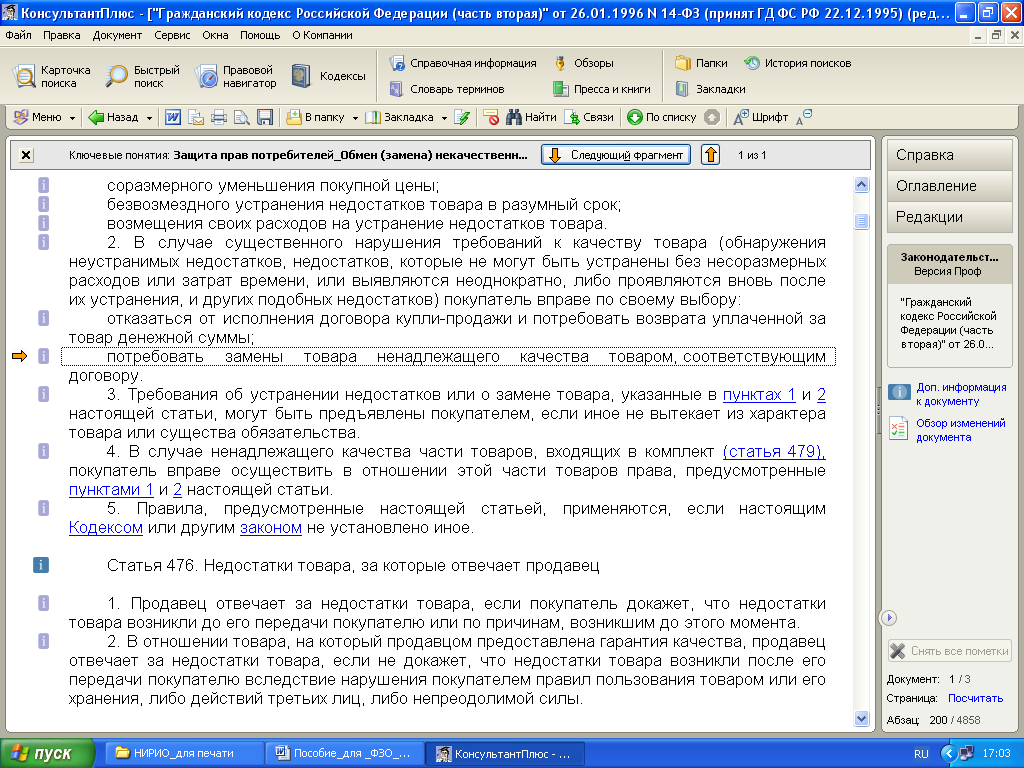
Task: Click RU language indicator in tray
Action: [x=921, y=754]
